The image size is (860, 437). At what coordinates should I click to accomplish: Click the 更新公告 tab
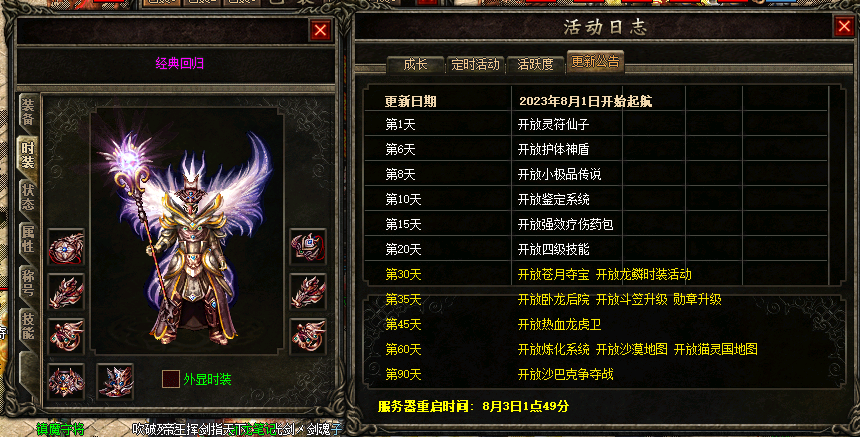click(x=596, y=61)
